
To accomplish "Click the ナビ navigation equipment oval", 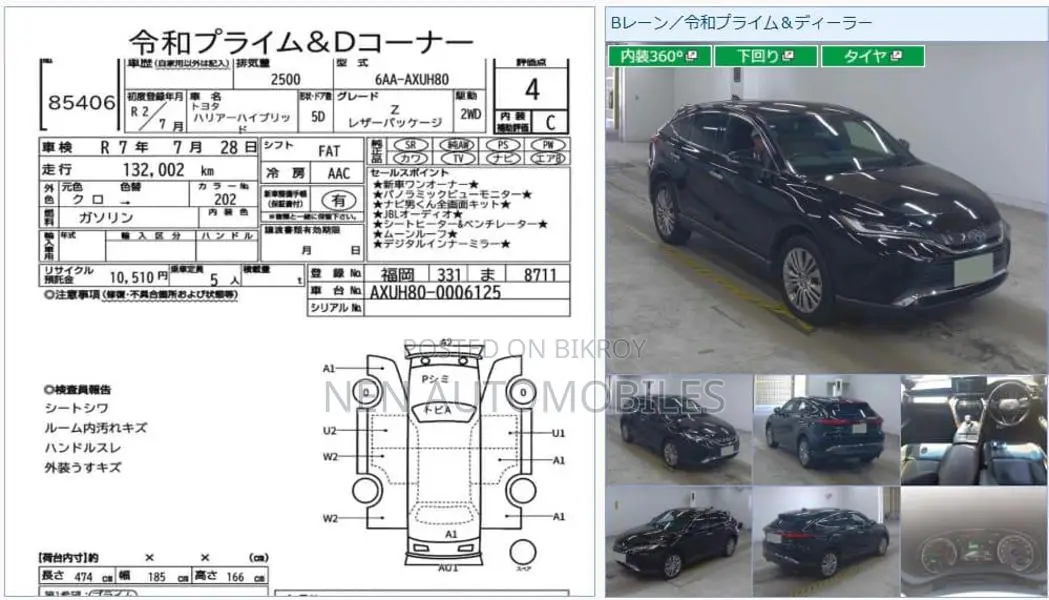I will click(x=503, y=159).
